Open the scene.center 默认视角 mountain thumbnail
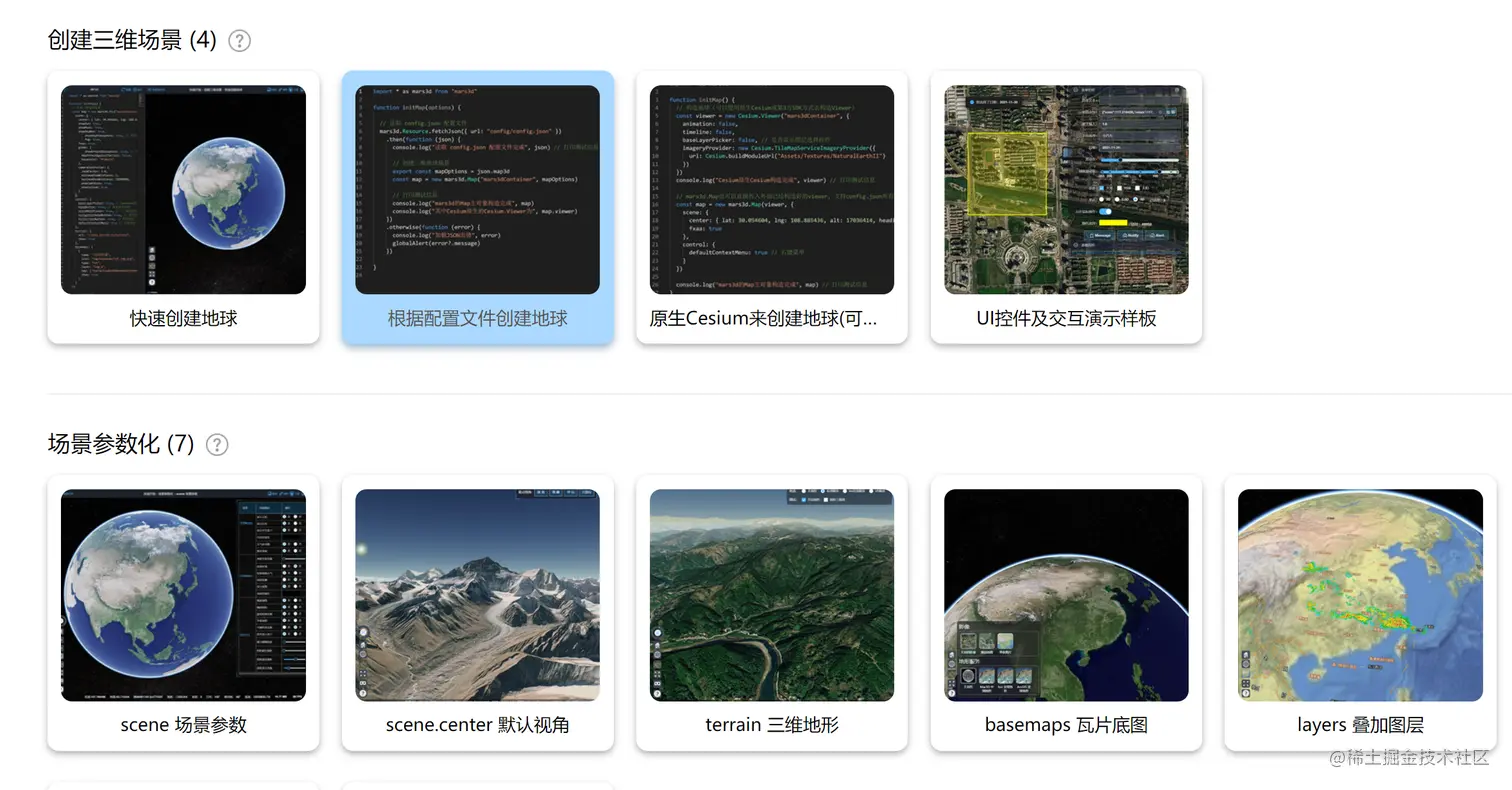The width and height of the screenshot is (1512, 790). coord(478,595)
